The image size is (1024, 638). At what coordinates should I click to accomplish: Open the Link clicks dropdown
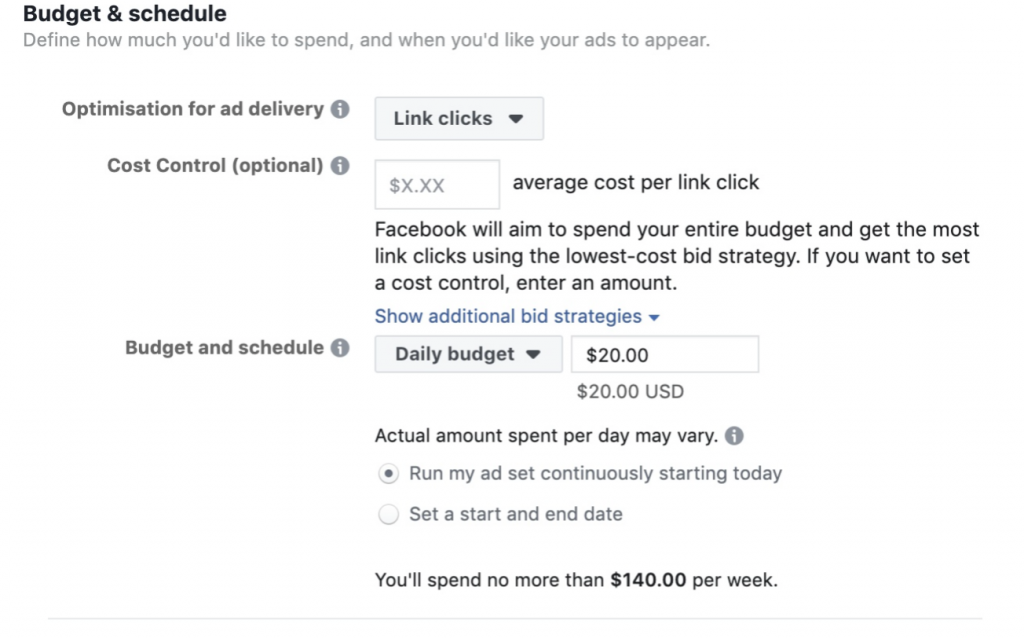click(x=459, y=118)
